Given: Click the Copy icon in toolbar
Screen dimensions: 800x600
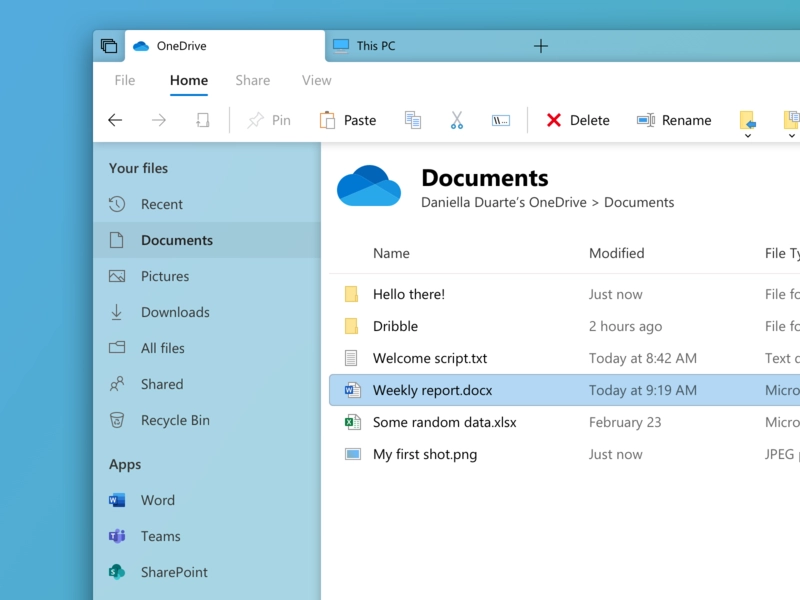Looking at the screenshot, I should point(413,120).
